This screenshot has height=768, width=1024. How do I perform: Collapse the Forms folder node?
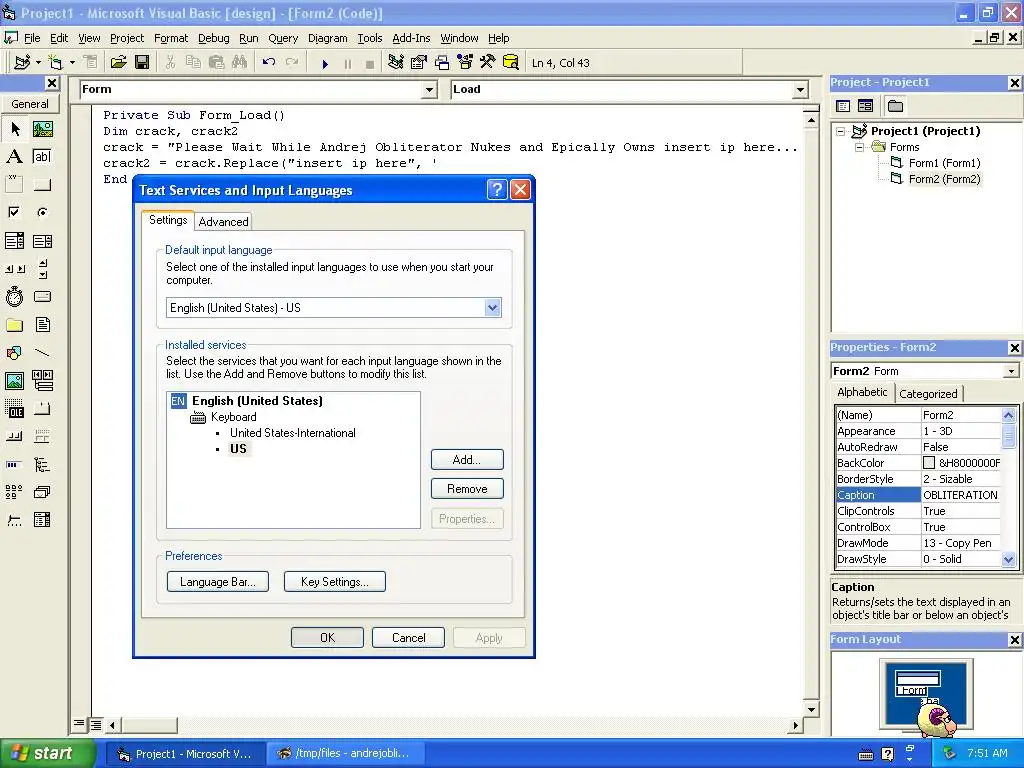(x=859, y=147)
